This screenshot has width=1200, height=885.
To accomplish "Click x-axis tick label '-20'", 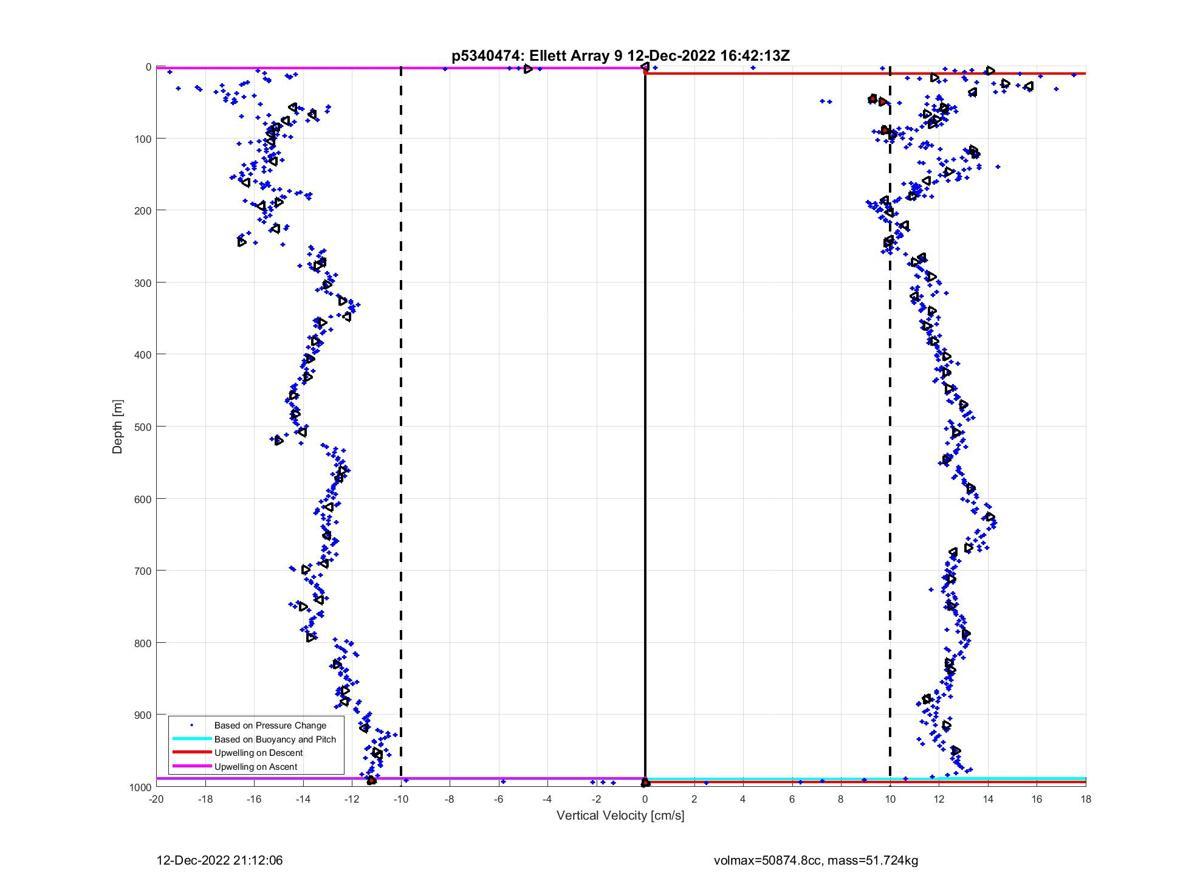I will pyautogui.click(x=156, y=799).
